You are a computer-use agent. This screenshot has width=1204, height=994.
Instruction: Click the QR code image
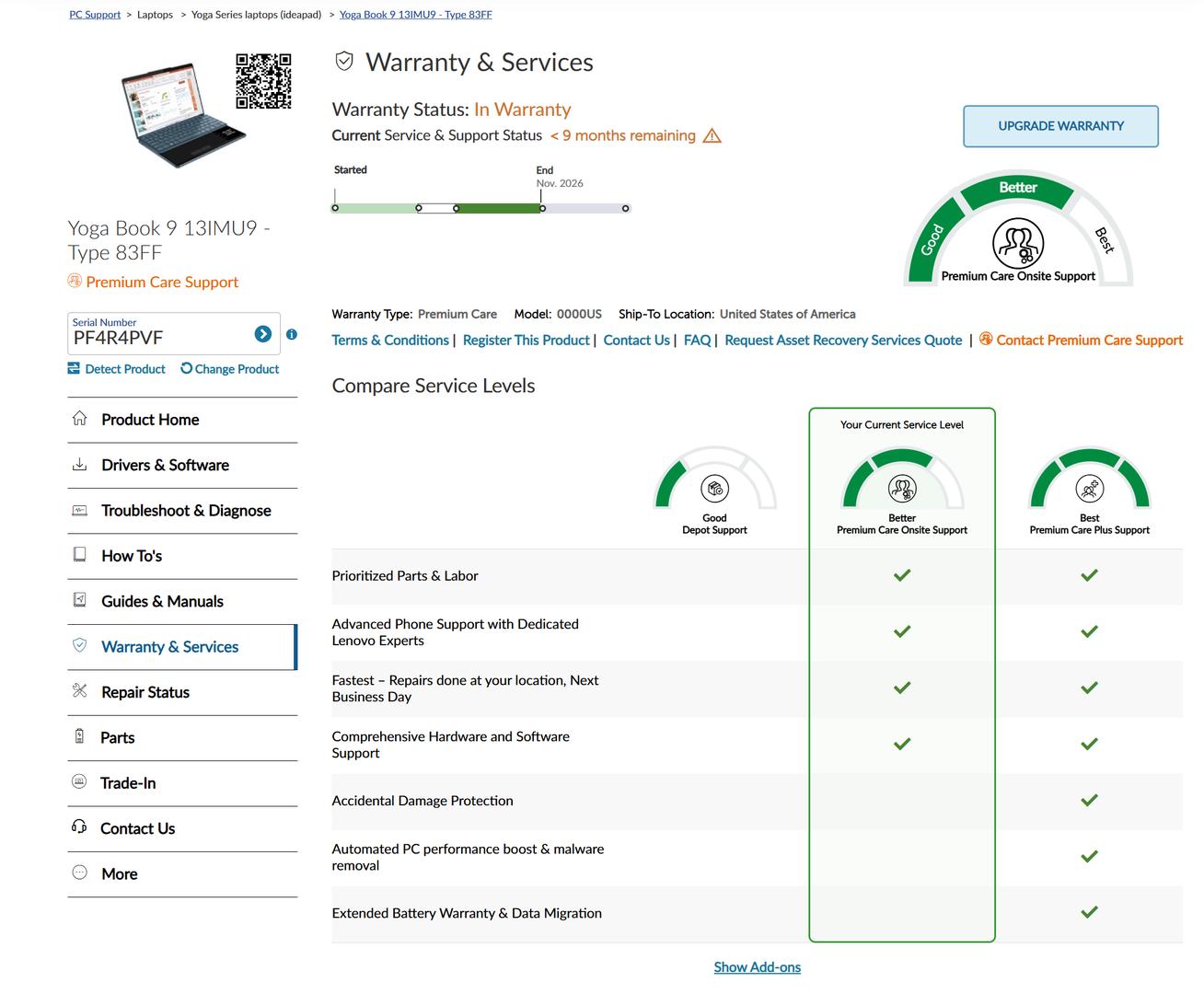[x=263, y=81]
